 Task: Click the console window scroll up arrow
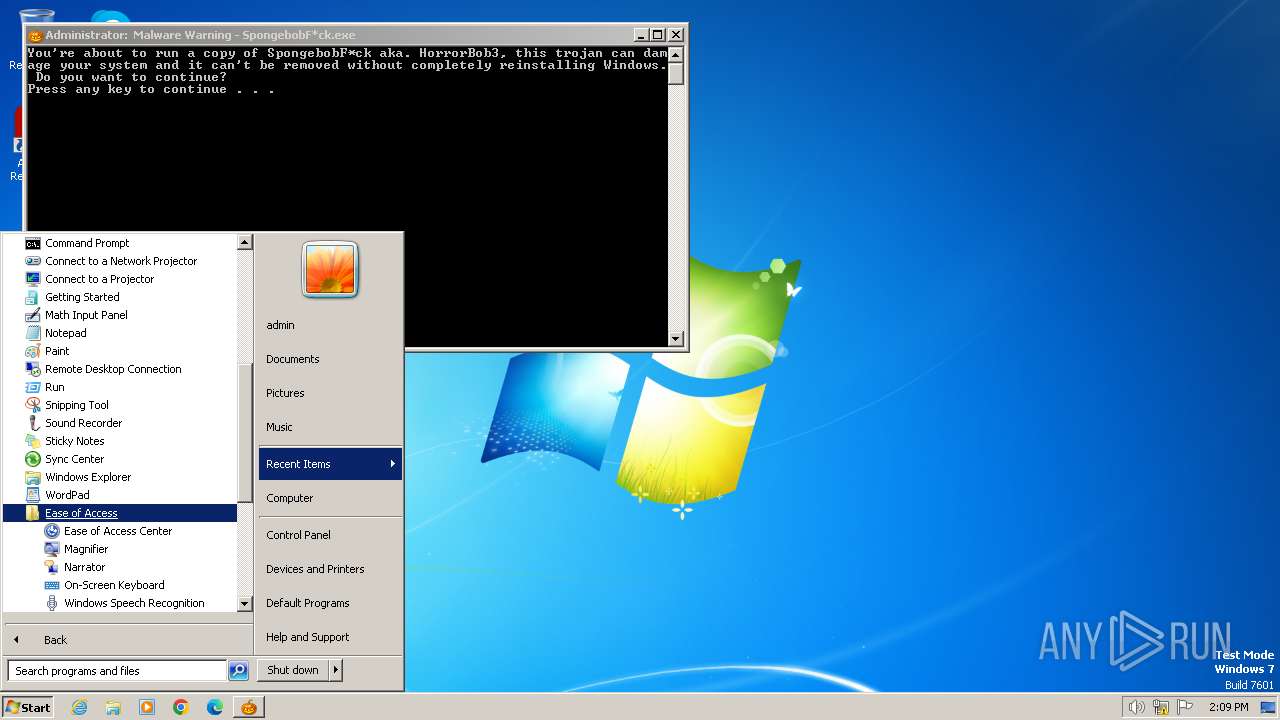[676, 55]
